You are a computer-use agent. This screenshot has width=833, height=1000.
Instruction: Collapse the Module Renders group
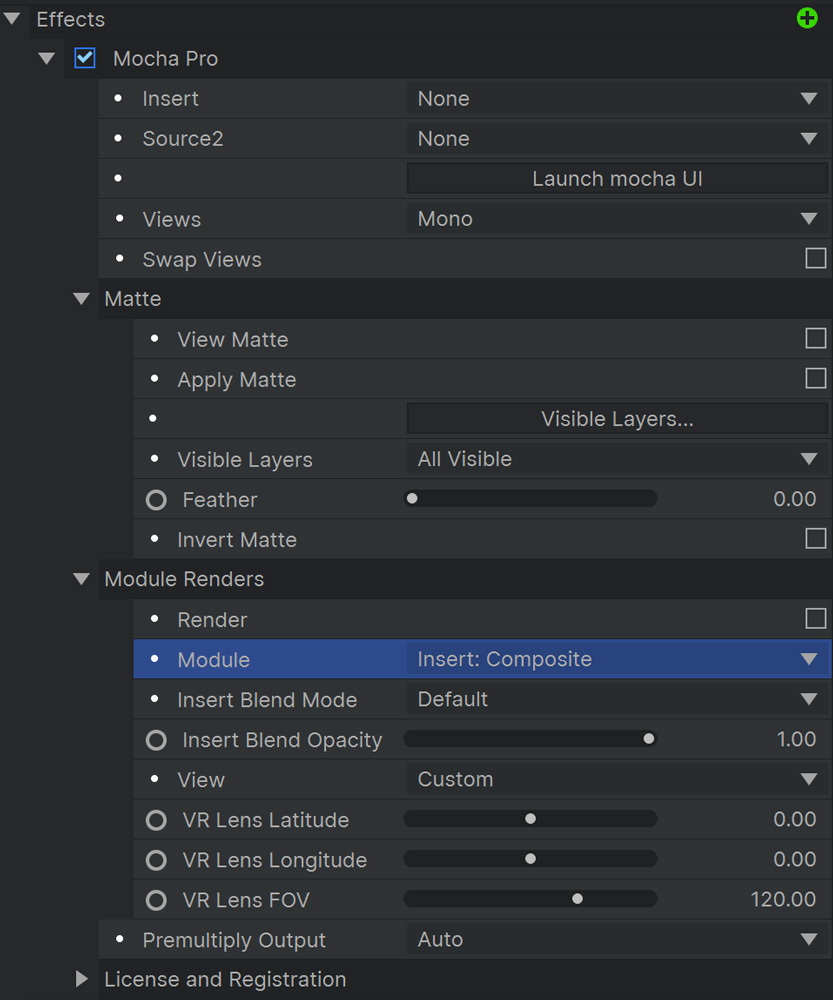point(81,579)
